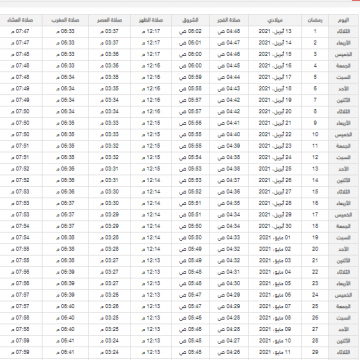Click the ميلادي date column header

tap(275, 20)
